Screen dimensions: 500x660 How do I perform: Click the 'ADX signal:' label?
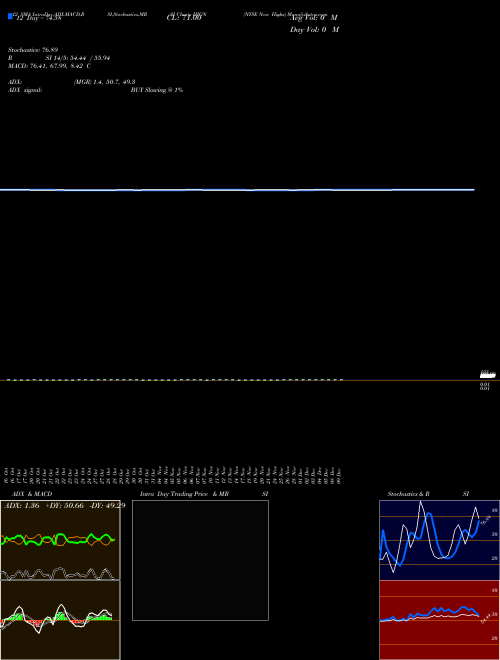coord(25,90)
